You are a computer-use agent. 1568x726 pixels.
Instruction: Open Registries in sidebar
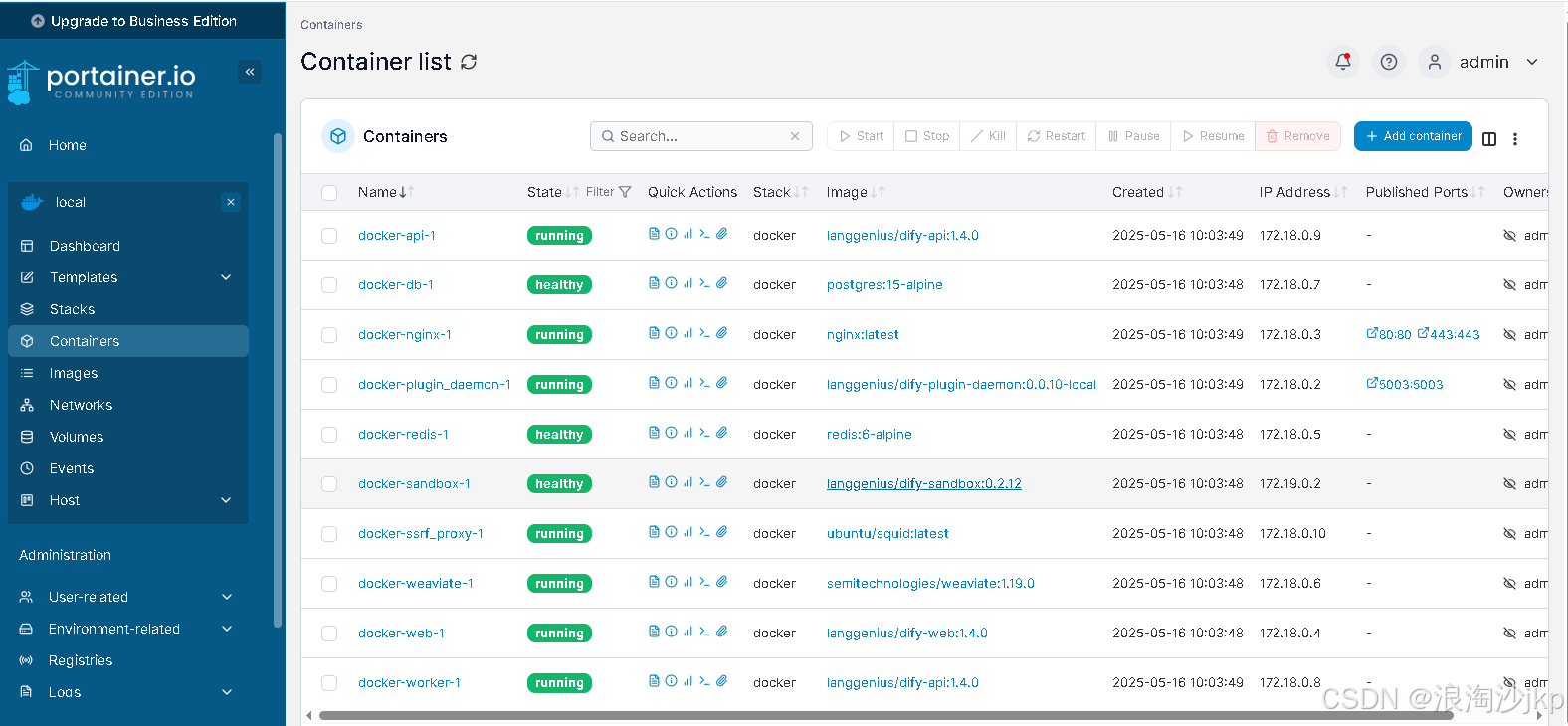coord(81,660)
